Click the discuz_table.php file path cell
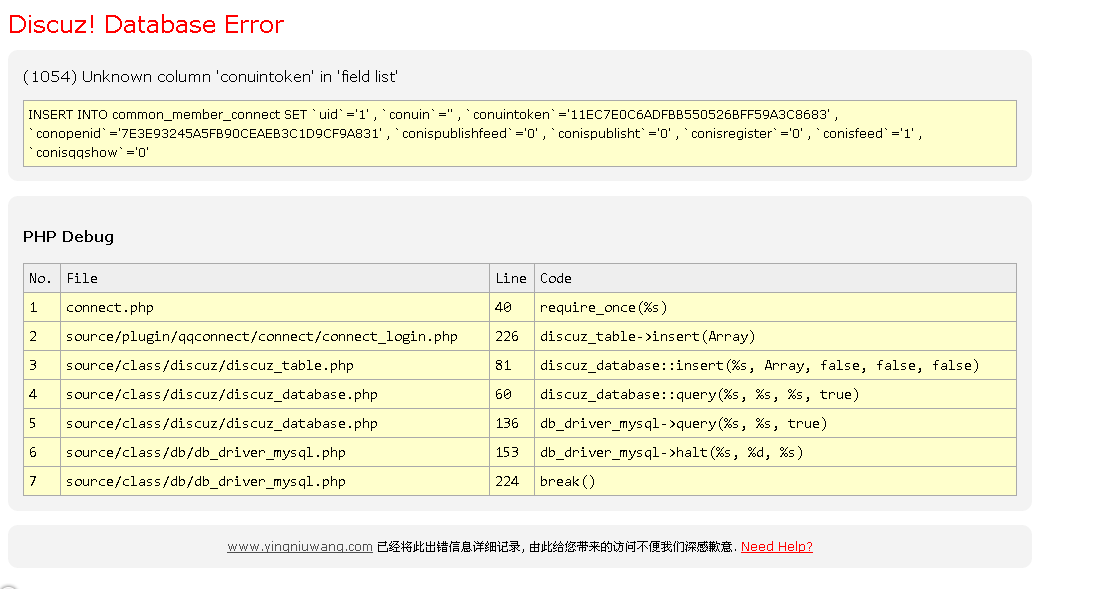Screen dimensions: 1098x589 (210, 365)
